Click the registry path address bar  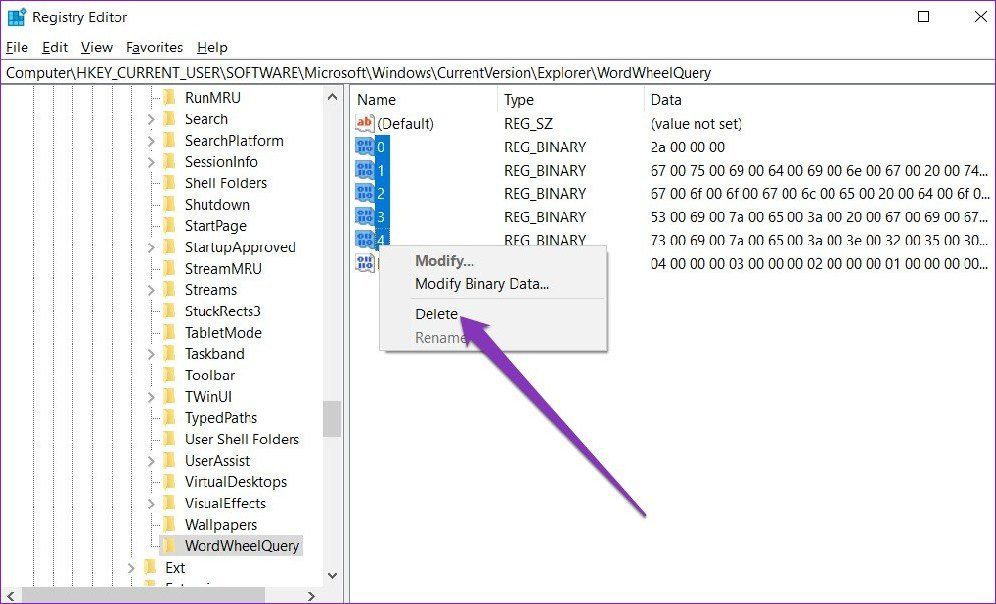point(498,73)
